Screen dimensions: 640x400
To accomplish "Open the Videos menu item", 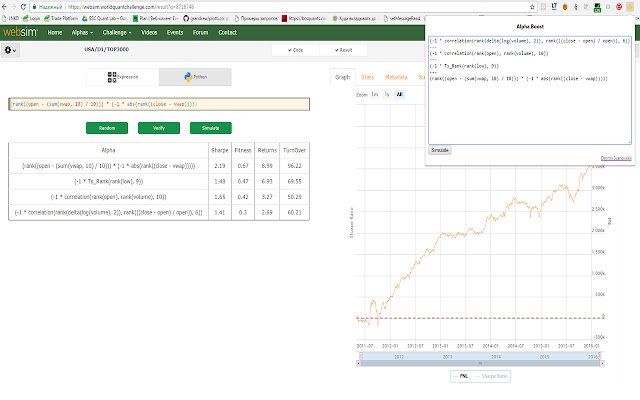I will [149, 32].
